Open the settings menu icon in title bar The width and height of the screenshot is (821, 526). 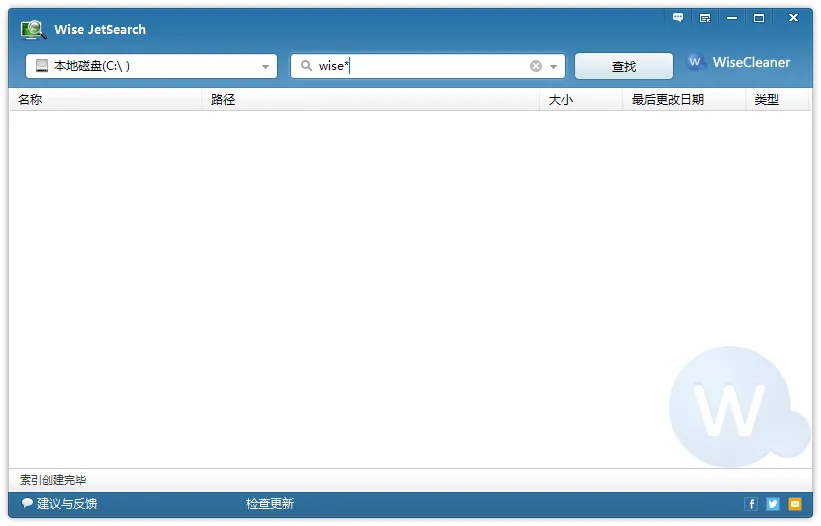click(705, 18)
